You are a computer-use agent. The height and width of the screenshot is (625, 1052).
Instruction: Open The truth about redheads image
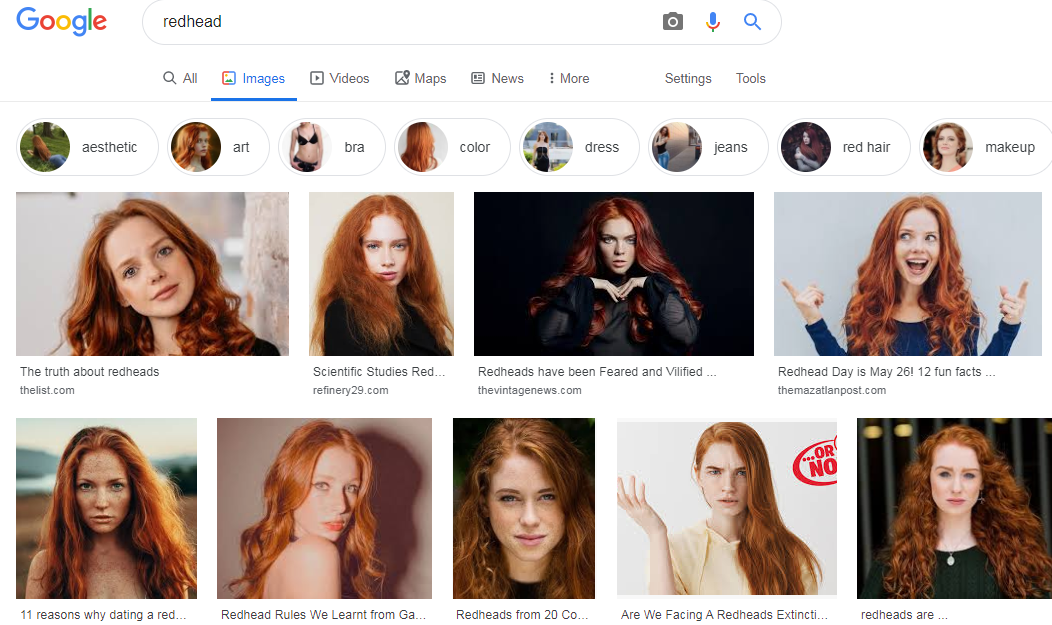(152, 274)
